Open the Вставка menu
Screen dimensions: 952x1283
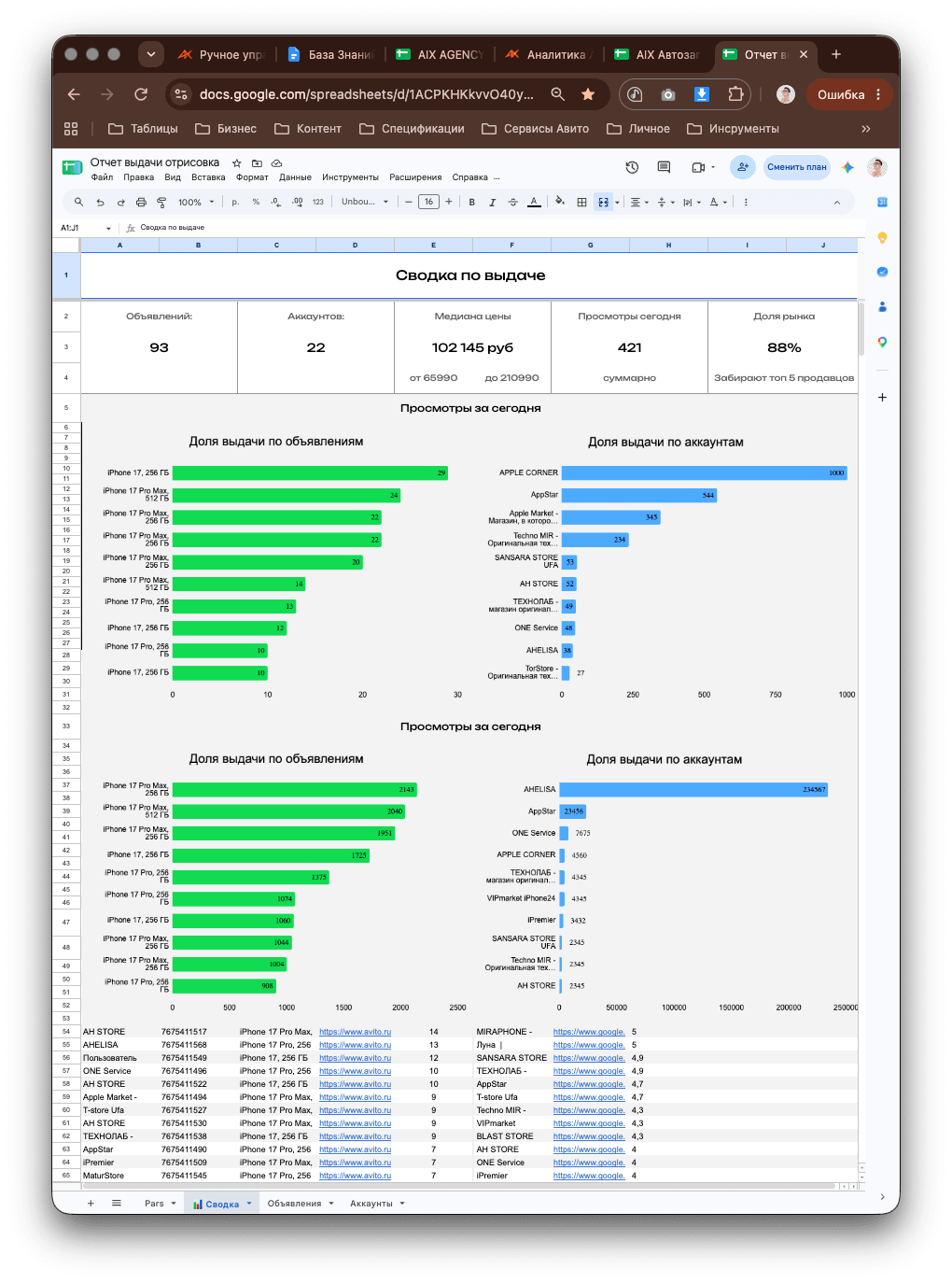(208, 177)
